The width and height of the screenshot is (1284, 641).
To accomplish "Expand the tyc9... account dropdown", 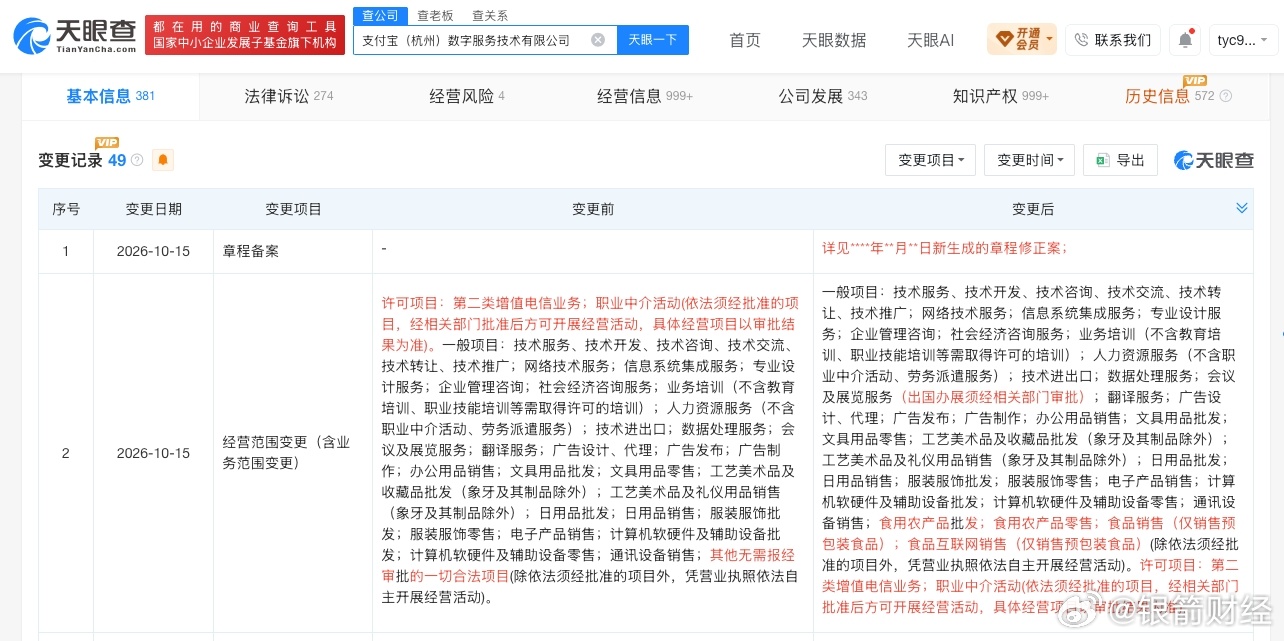I will [1243, 40].
